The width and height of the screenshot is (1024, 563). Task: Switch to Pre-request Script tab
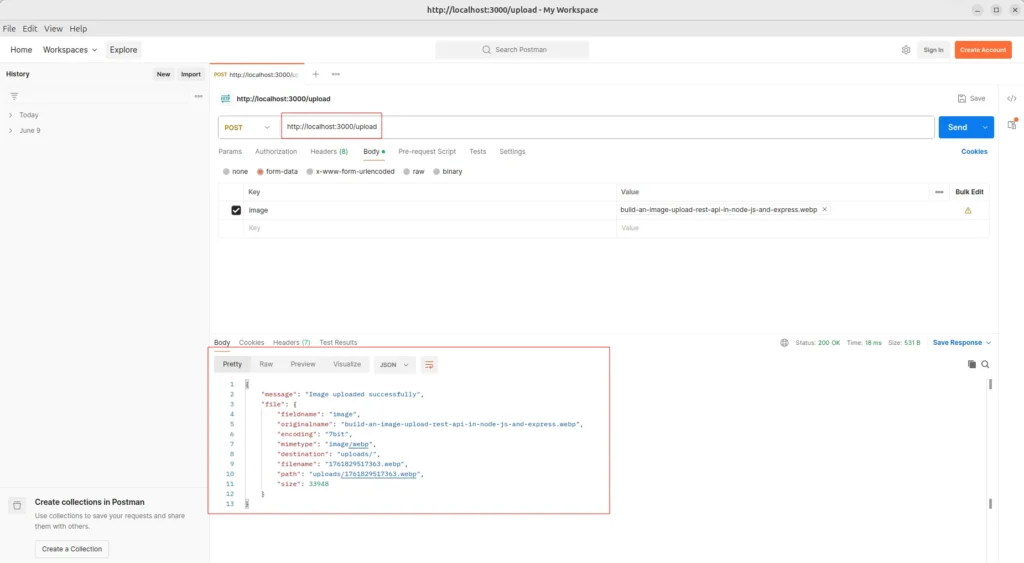(427, 152)
